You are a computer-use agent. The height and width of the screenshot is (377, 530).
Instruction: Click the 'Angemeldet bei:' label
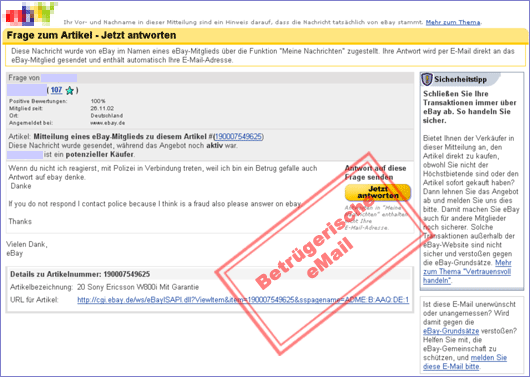point(31,123)
